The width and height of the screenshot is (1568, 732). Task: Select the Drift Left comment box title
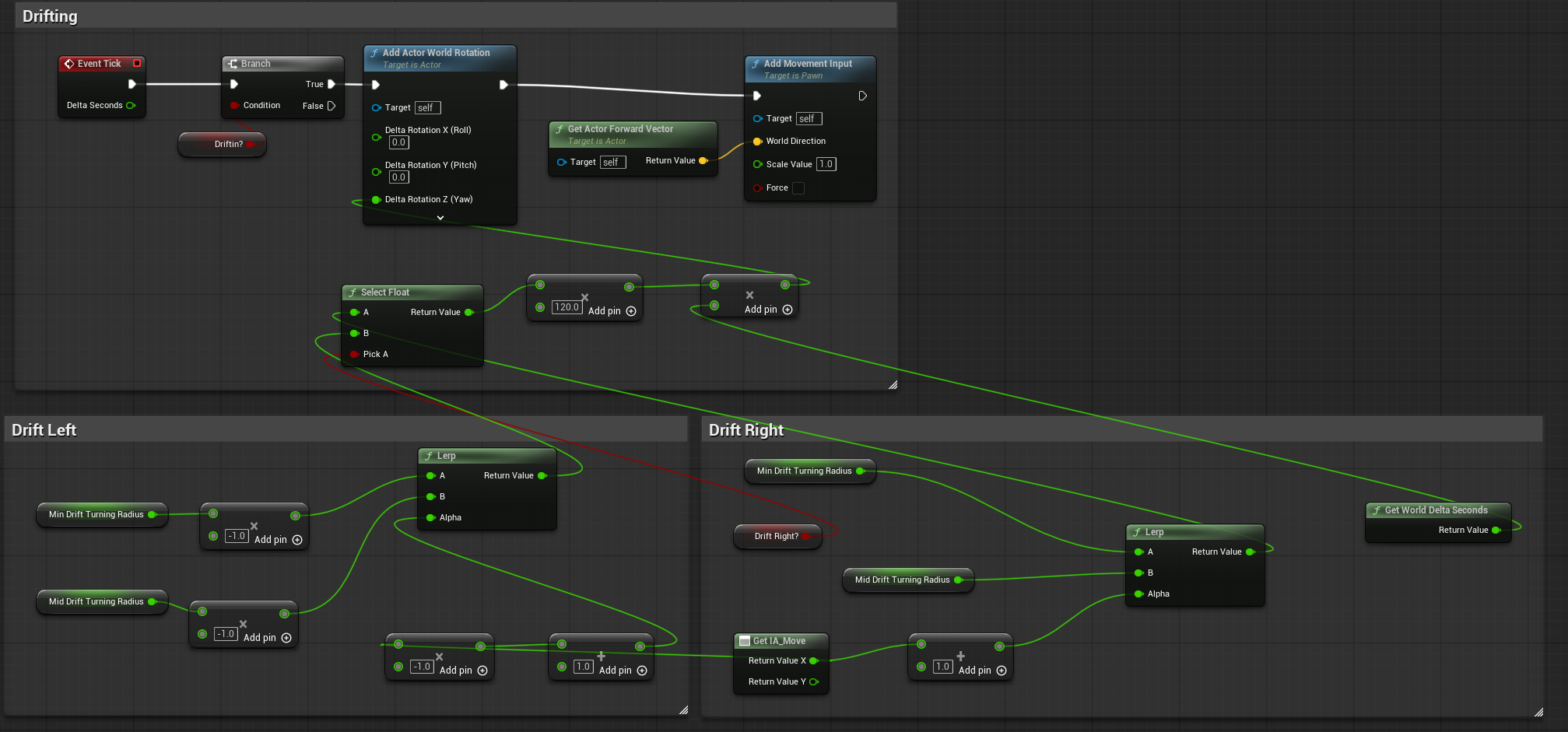[x=44, y=430]
